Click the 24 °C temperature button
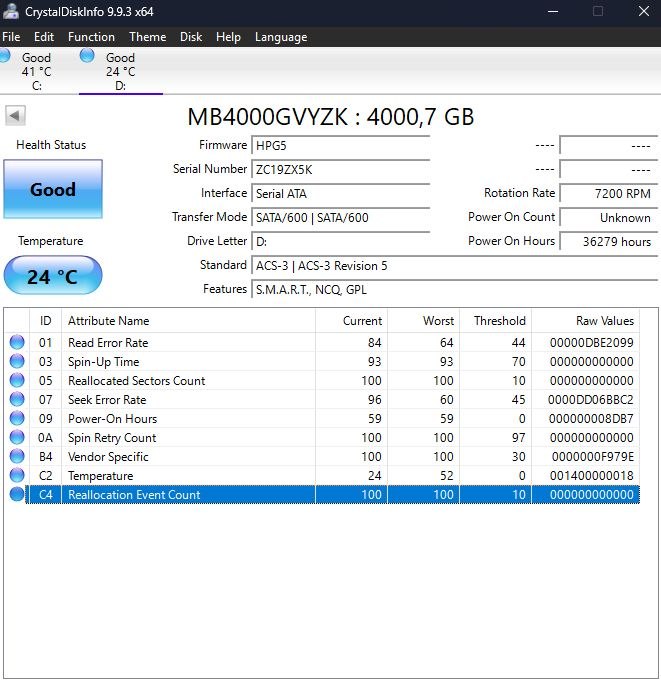Screen dimensions: 661x686 coord(53,276)
